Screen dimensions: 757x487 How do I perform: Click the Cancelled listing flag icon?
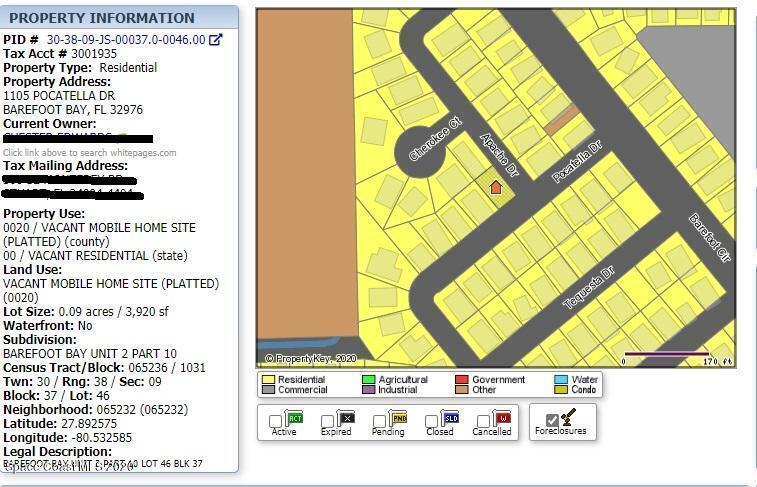[x=502, y=417]
